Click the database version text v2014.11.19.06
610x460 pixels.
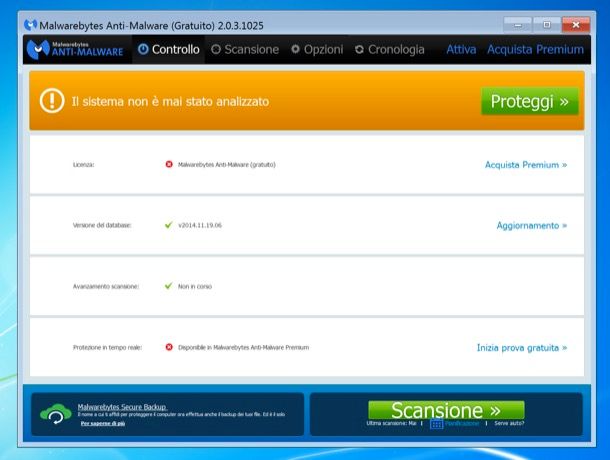200,225
